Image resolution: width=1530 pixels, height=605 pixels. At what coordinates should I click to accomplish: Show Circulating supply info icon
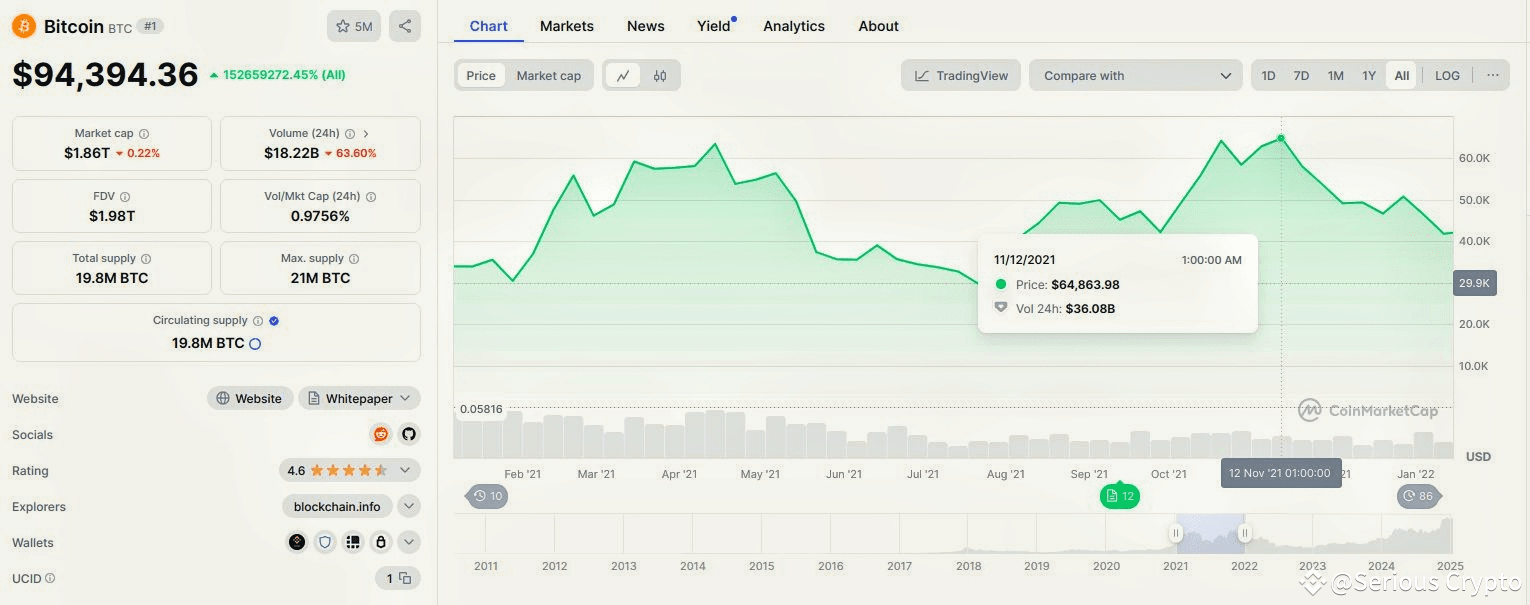point(258,321)
